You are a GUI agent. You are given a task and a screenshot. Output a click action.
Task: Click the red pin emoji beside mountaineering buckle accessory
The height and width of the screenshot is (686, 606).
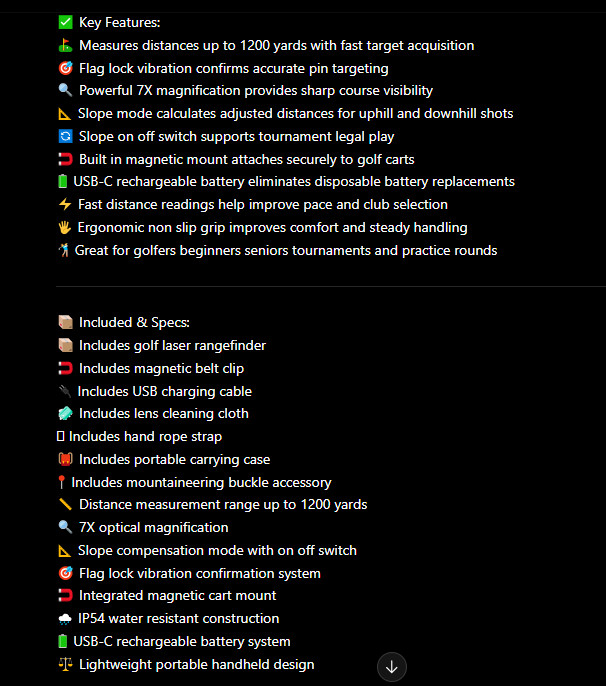click(x=62, y=482)
